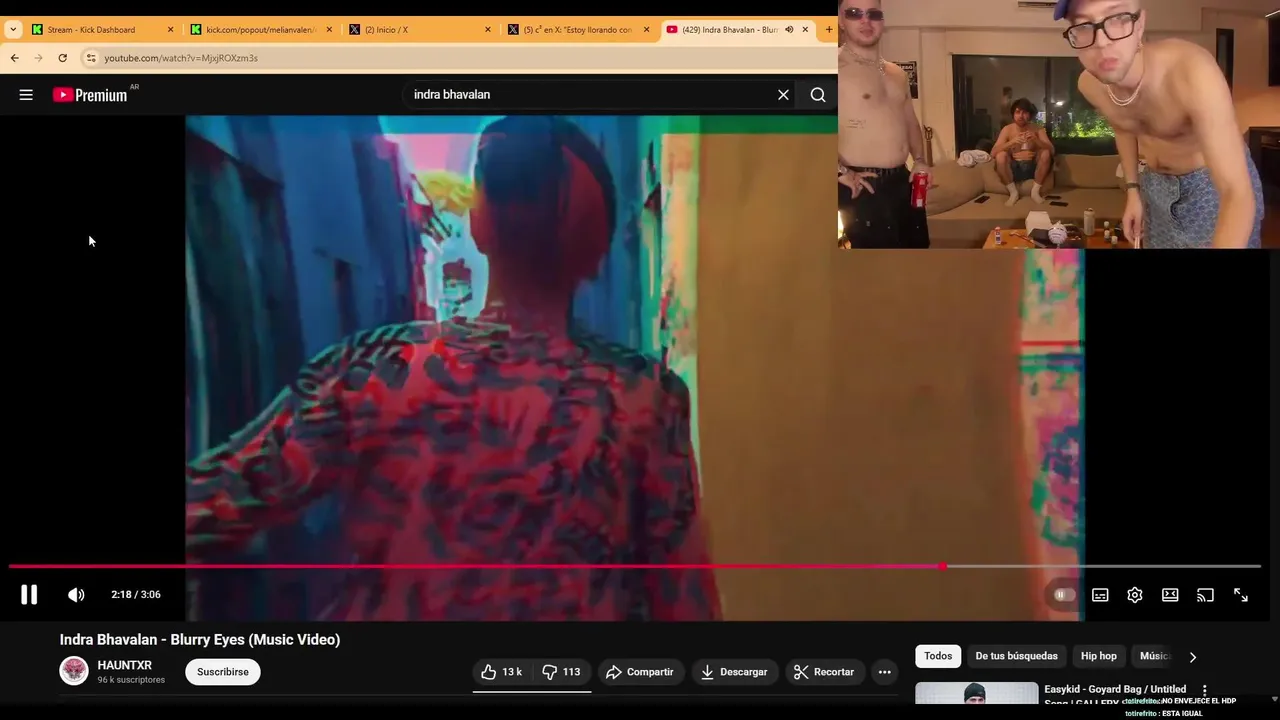Open HAUNTXR channel avatar
The width and height of the screenshot is (1280, 720).
[74, 671]
